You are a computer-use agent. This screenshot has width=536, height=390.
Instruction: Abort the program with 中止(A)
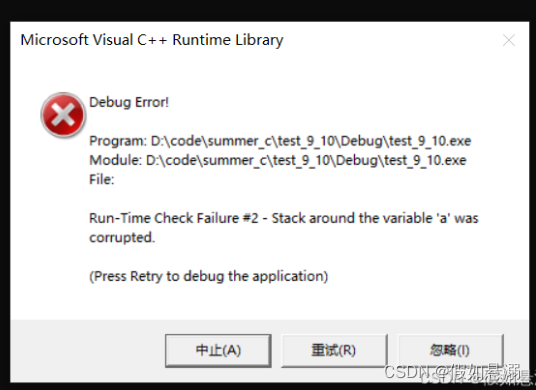pyautogui.click(x=218, y=350)
